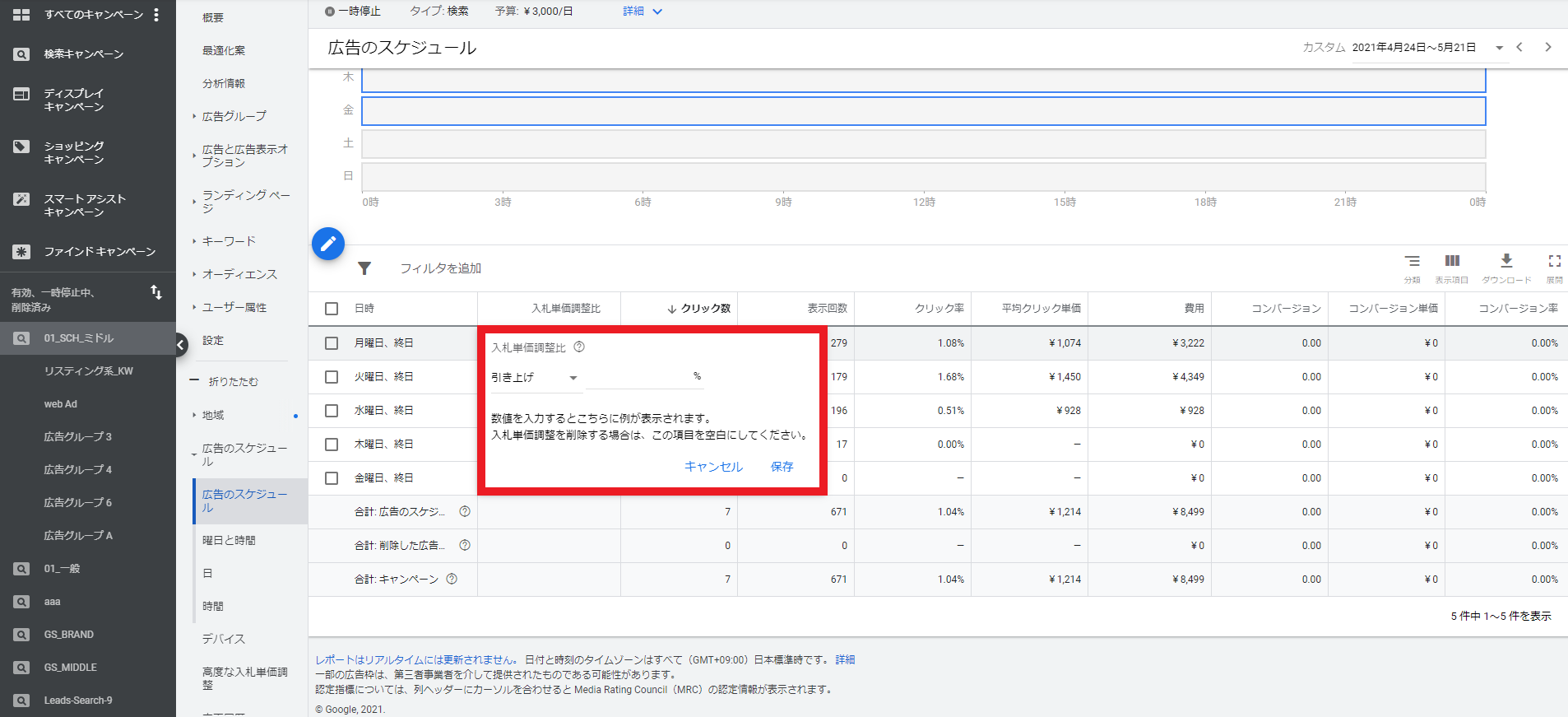Click the ショッピング キャンペーン tag icon
This screenshot has height=717, width=1568.
pyautogui.click(x=21, y=147)
